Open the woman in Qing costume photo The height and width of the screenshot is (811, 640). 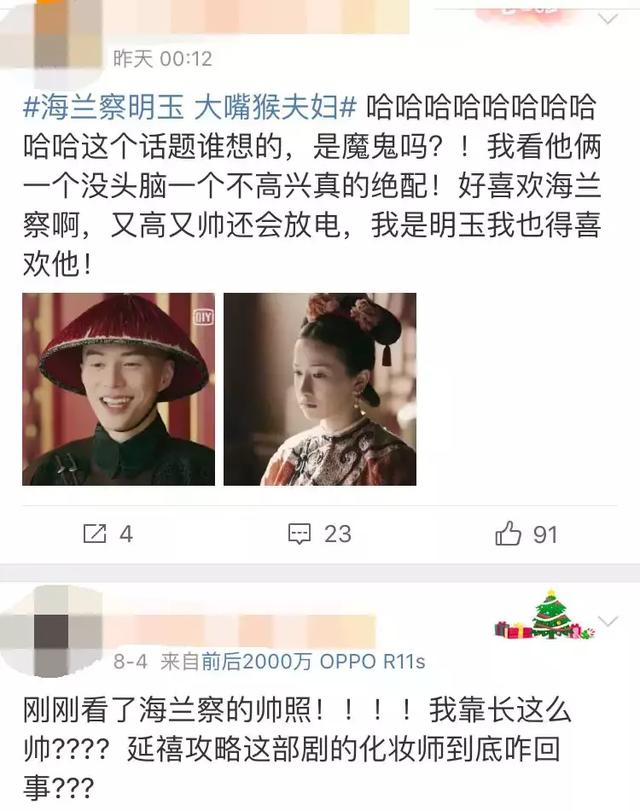click(x=320, y=389)
